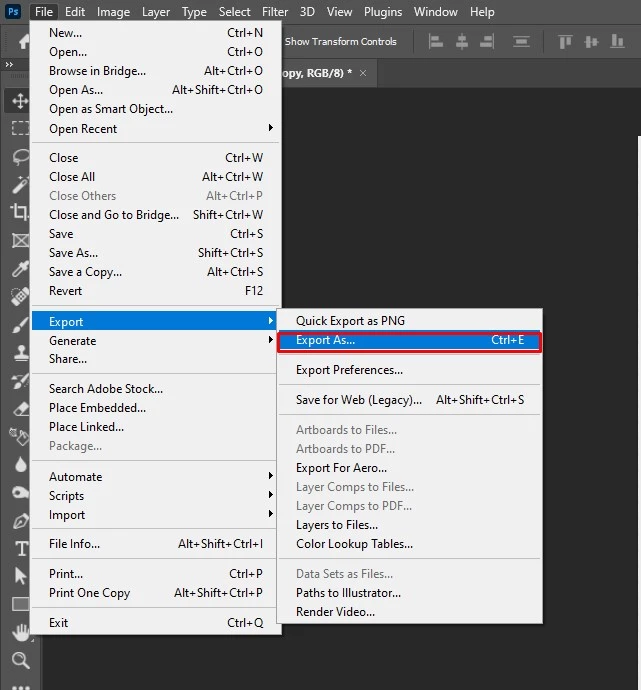Expand the Generate submenu
This screenshot has height=690, width=641.
pos(154,340)
